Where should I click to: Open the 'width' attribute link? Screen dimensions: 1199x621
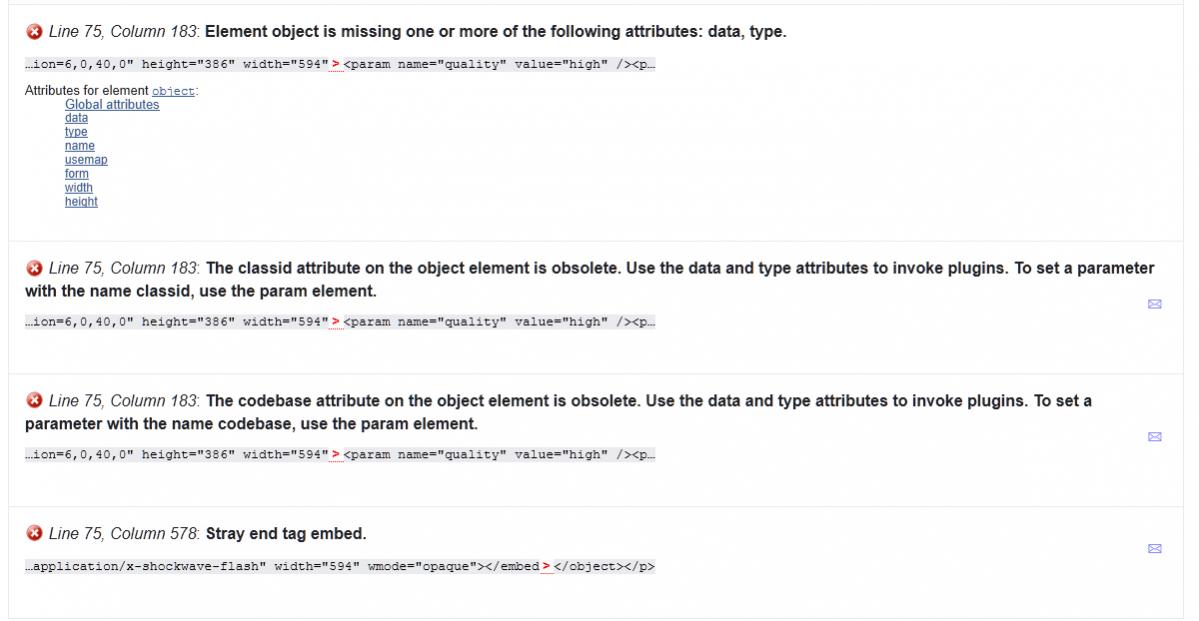(x=79, y=188)
